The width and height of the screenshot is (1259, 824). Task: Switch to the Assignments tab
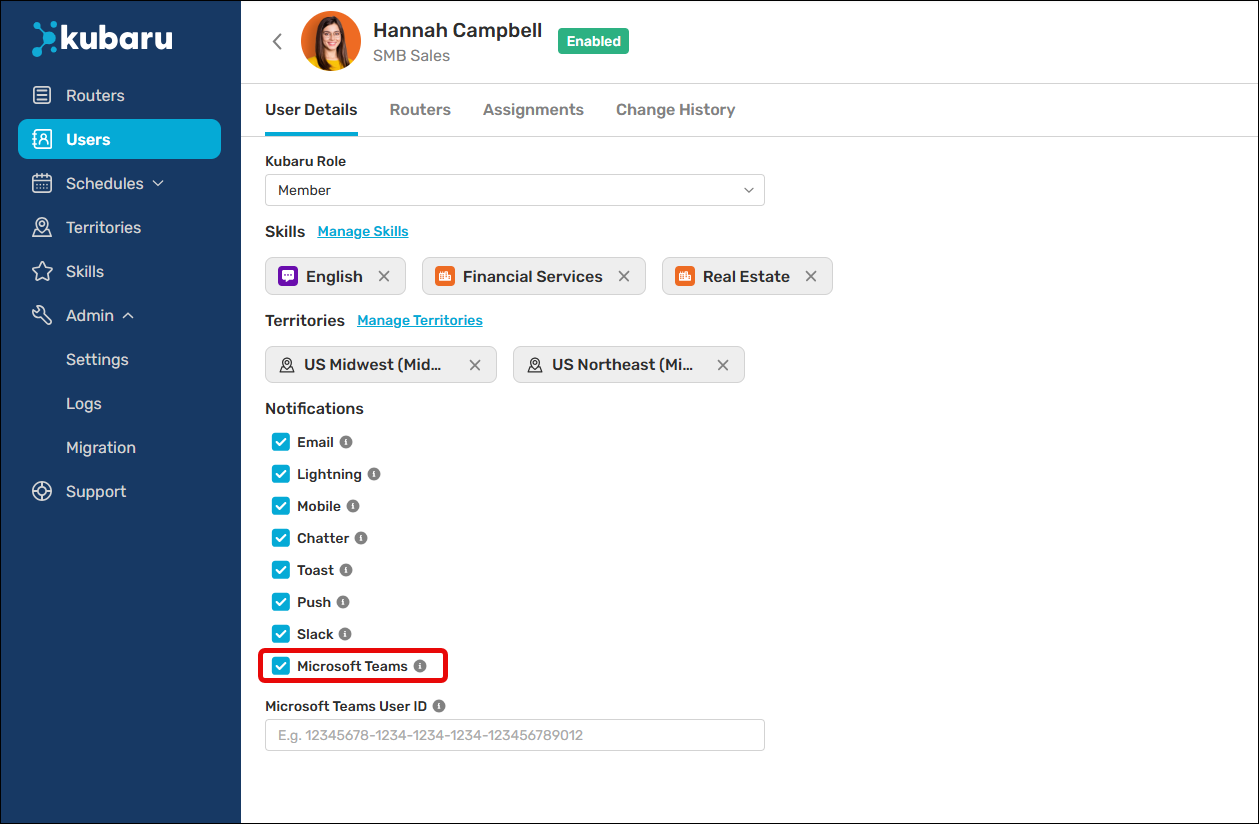[533, 110]
